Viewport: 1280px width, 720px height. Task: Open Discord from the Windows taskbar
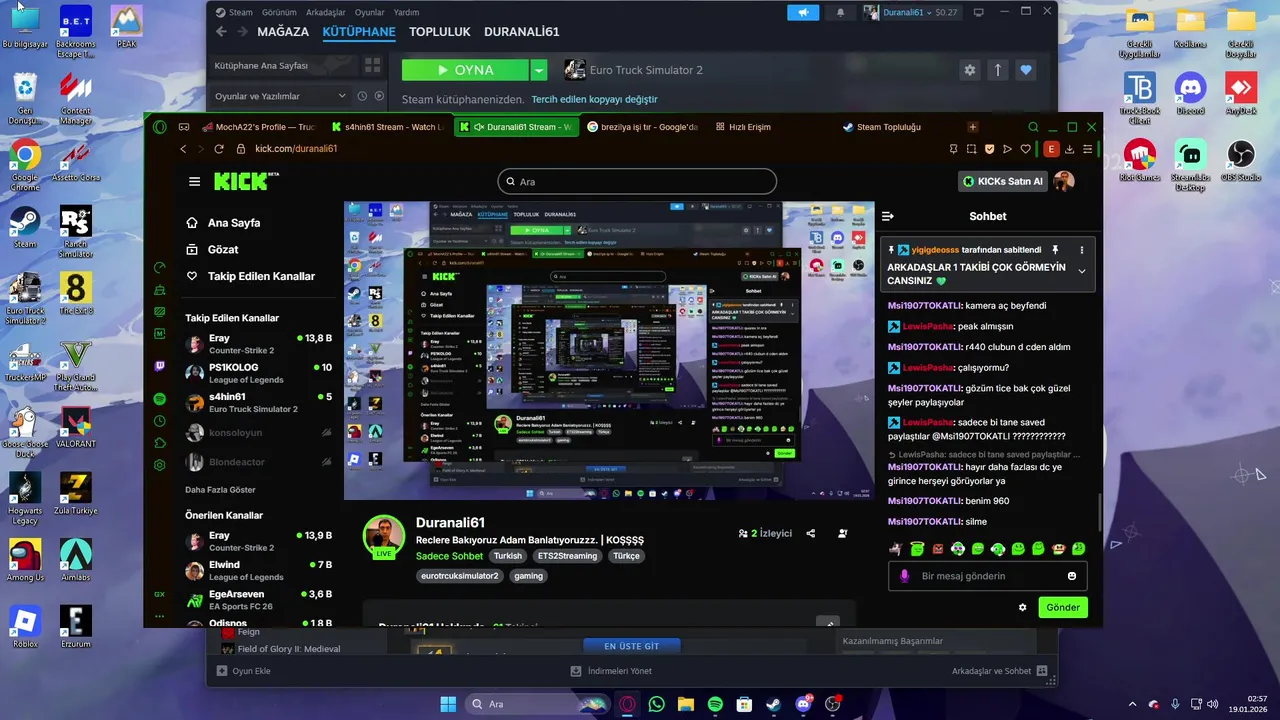803,704
